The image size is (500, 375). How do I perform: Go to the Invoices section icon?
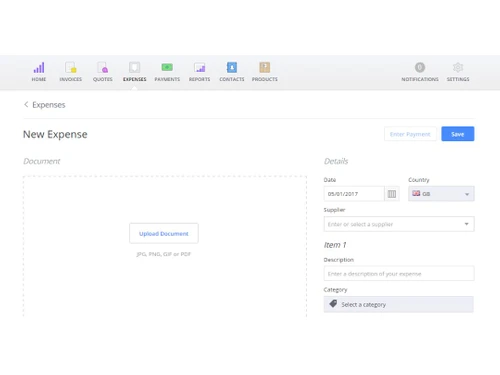(71, 68)
